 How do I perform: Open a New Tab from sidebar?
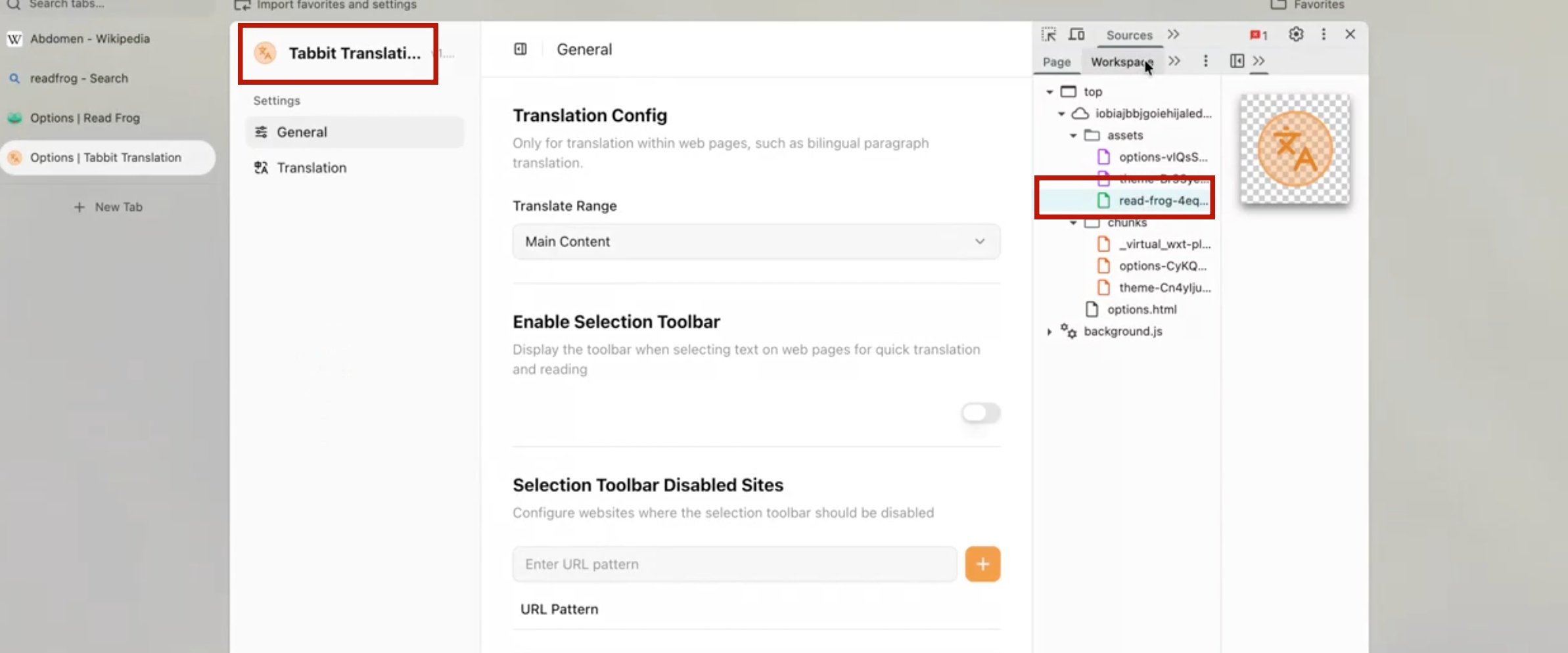(x=108, y=207)
